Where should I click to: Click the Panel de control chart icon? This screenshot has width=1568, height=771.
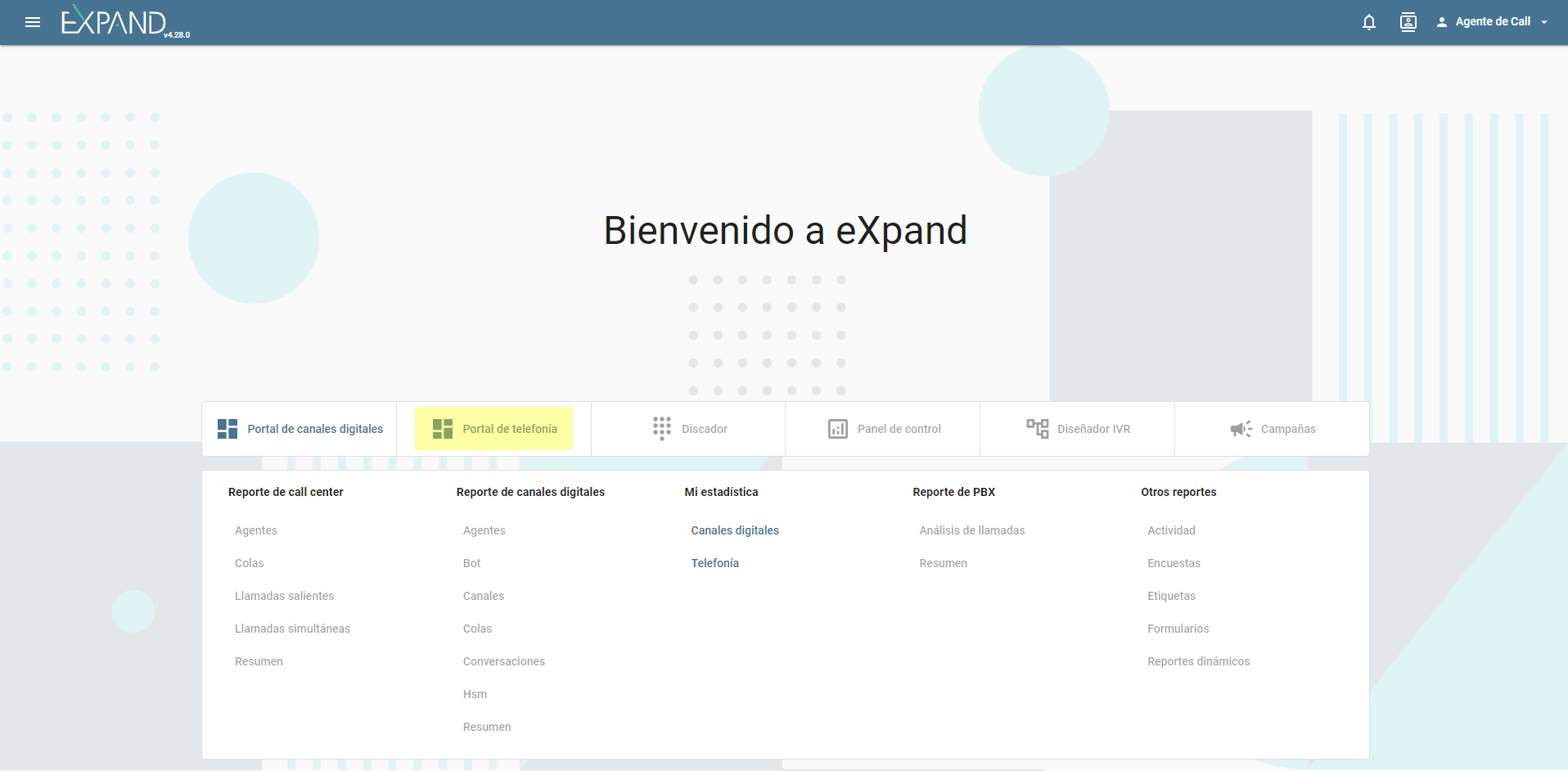(838, 429)
